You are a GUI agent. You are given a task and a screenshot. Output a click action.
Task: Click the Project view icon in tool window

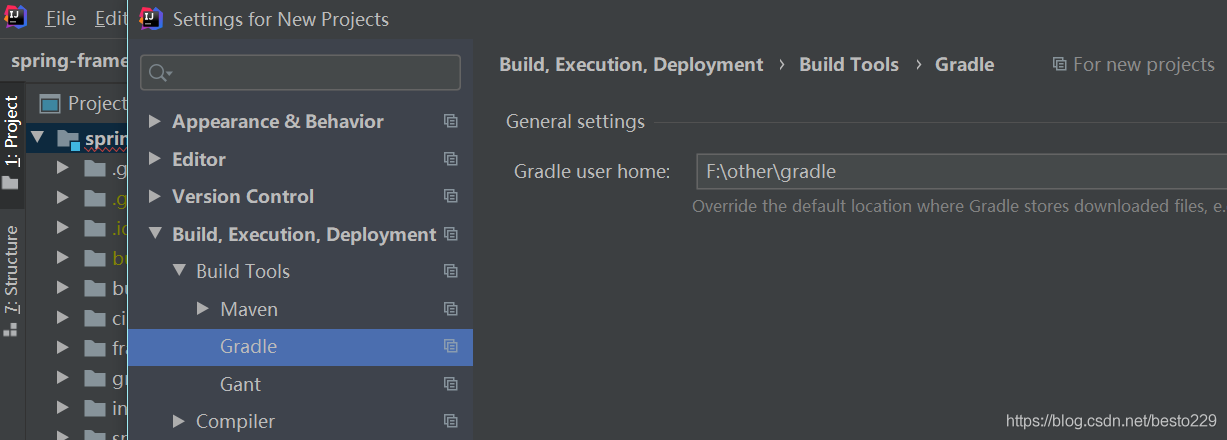tap(50, 103)
